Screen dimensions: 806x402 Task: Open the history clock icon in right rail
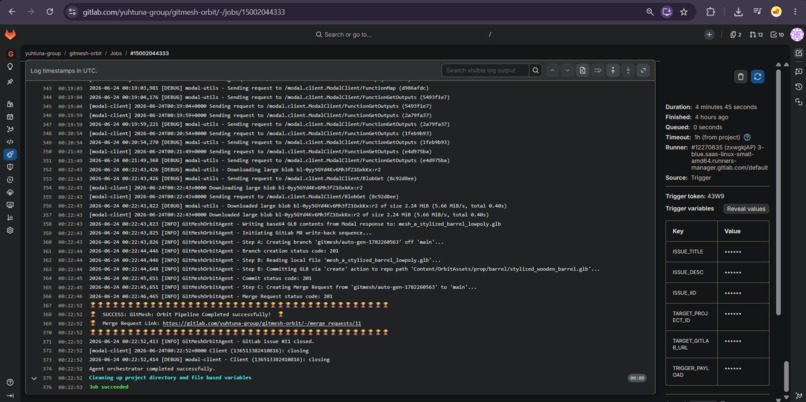799,87
